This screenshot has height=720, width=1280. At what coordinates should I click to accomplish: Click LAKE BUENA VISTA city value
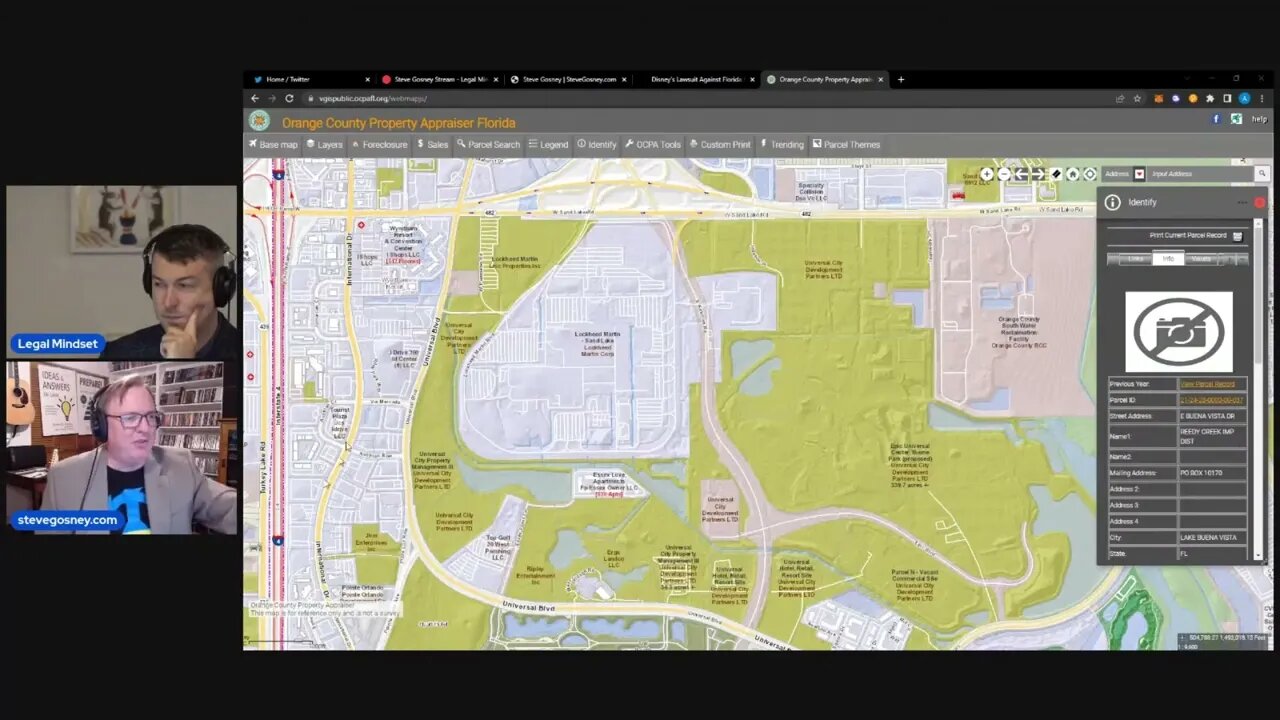(x=1208, y=538)
